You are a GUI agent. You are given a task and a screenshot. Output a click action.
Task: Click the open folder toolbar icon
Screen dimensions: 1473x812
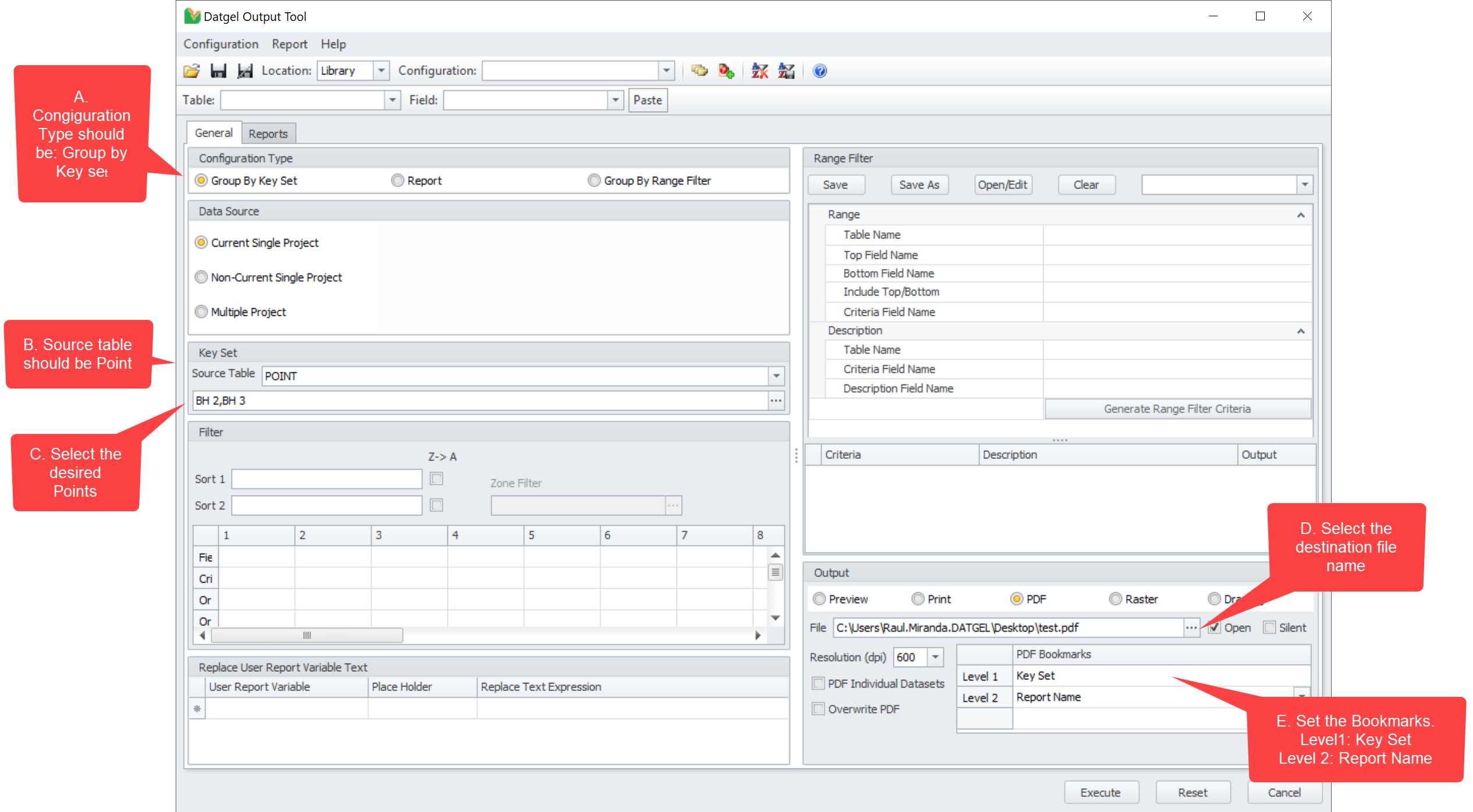pyautogui.click(x=191, y=71)
